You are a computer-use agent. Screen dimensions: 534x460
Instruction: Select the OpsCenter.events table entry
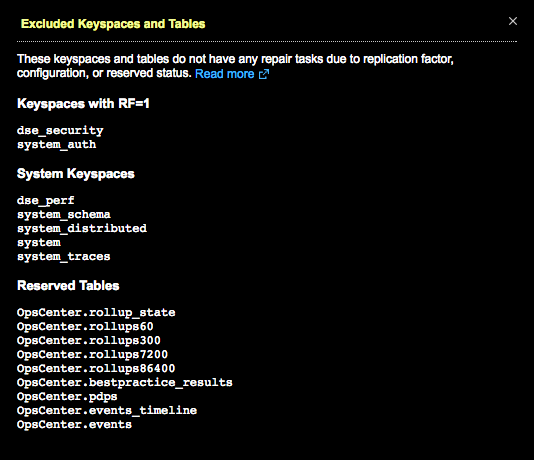74,424
